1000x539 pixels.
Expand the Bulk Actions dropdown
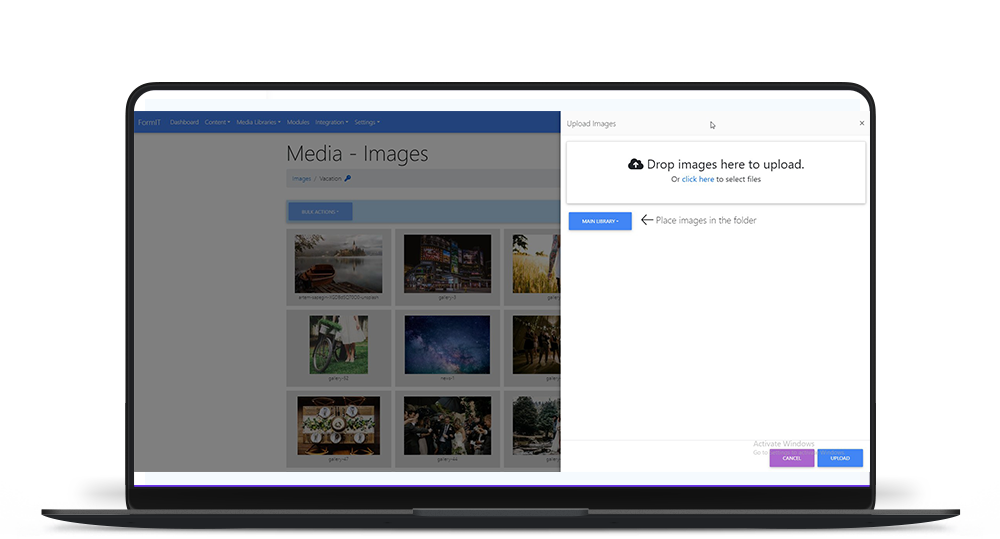(x=320, y=212)
